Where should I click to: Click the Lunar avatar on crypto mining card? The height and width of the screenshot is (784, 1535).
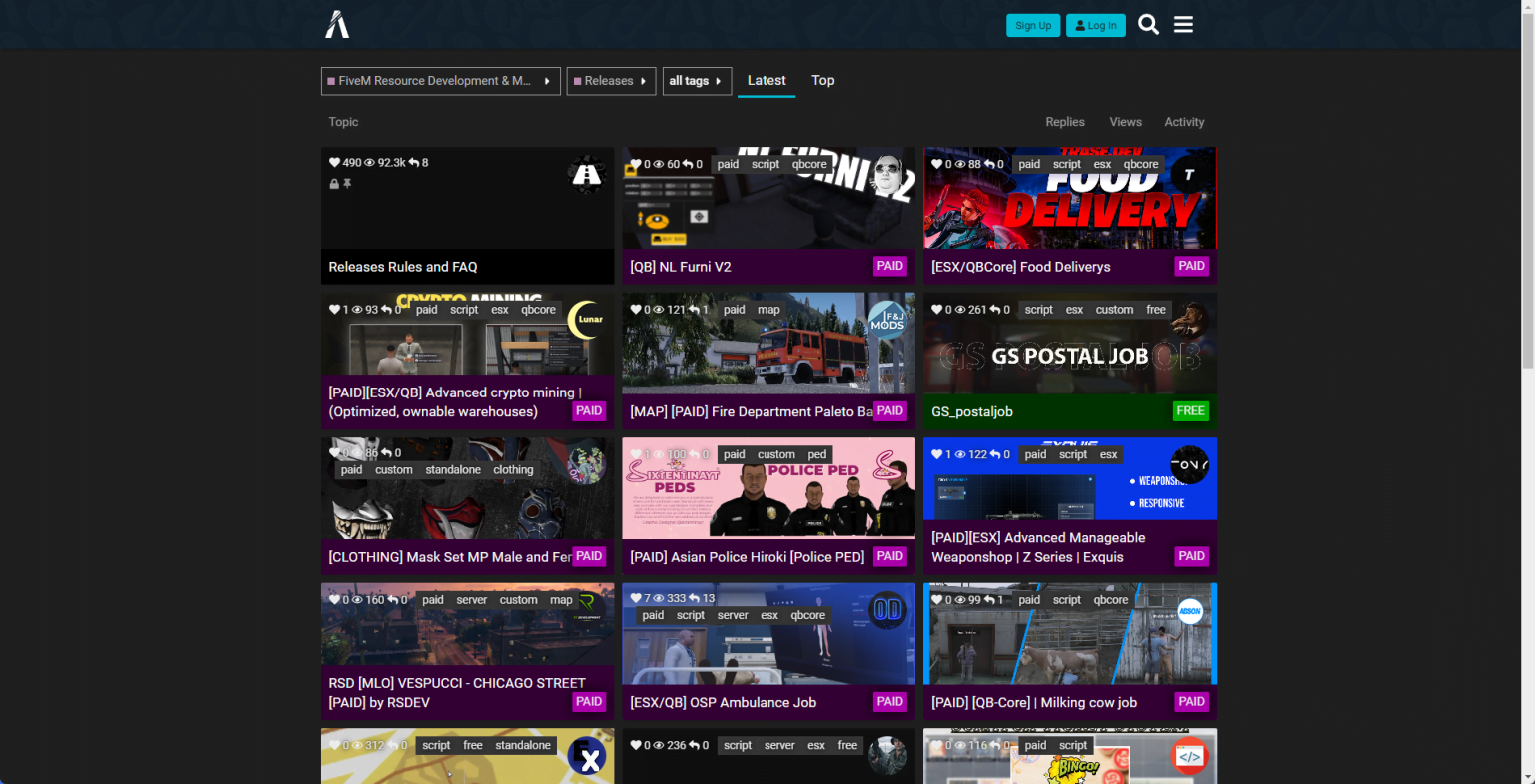pos(587,320)
